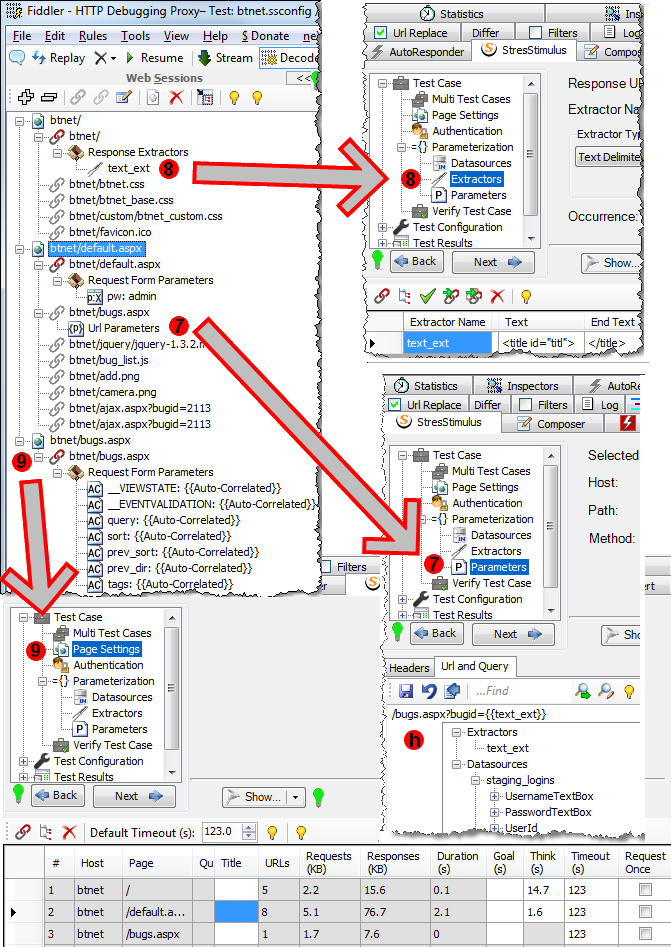This screenshot has height=947, width=671.
Task: Click the yellow lightbulb in Url and Query toolbar
Action: (629, 691)
